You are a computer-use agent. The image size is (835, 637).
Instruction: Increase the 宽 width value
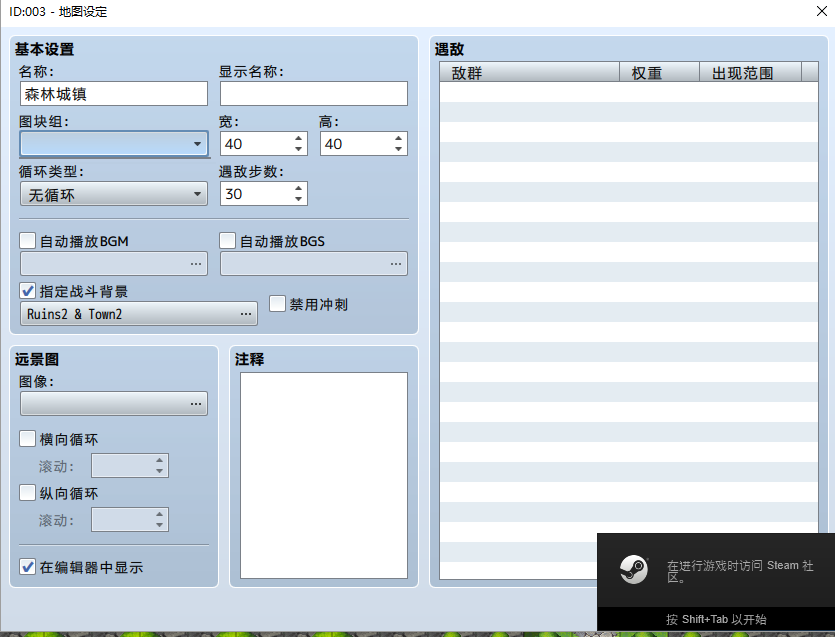click(x=298, y=138)
